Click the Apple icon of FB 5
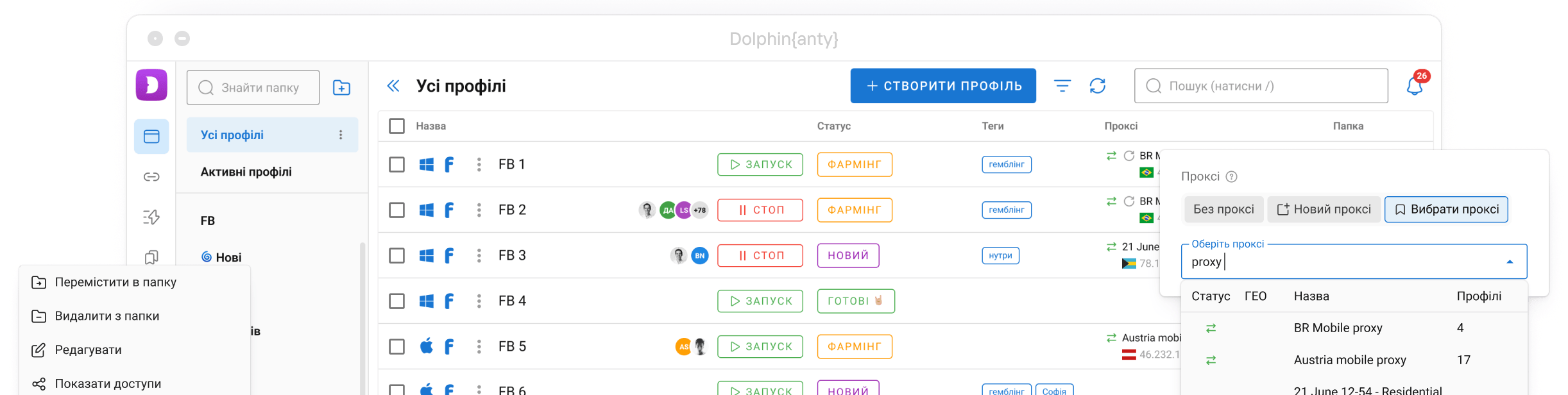 426,346
